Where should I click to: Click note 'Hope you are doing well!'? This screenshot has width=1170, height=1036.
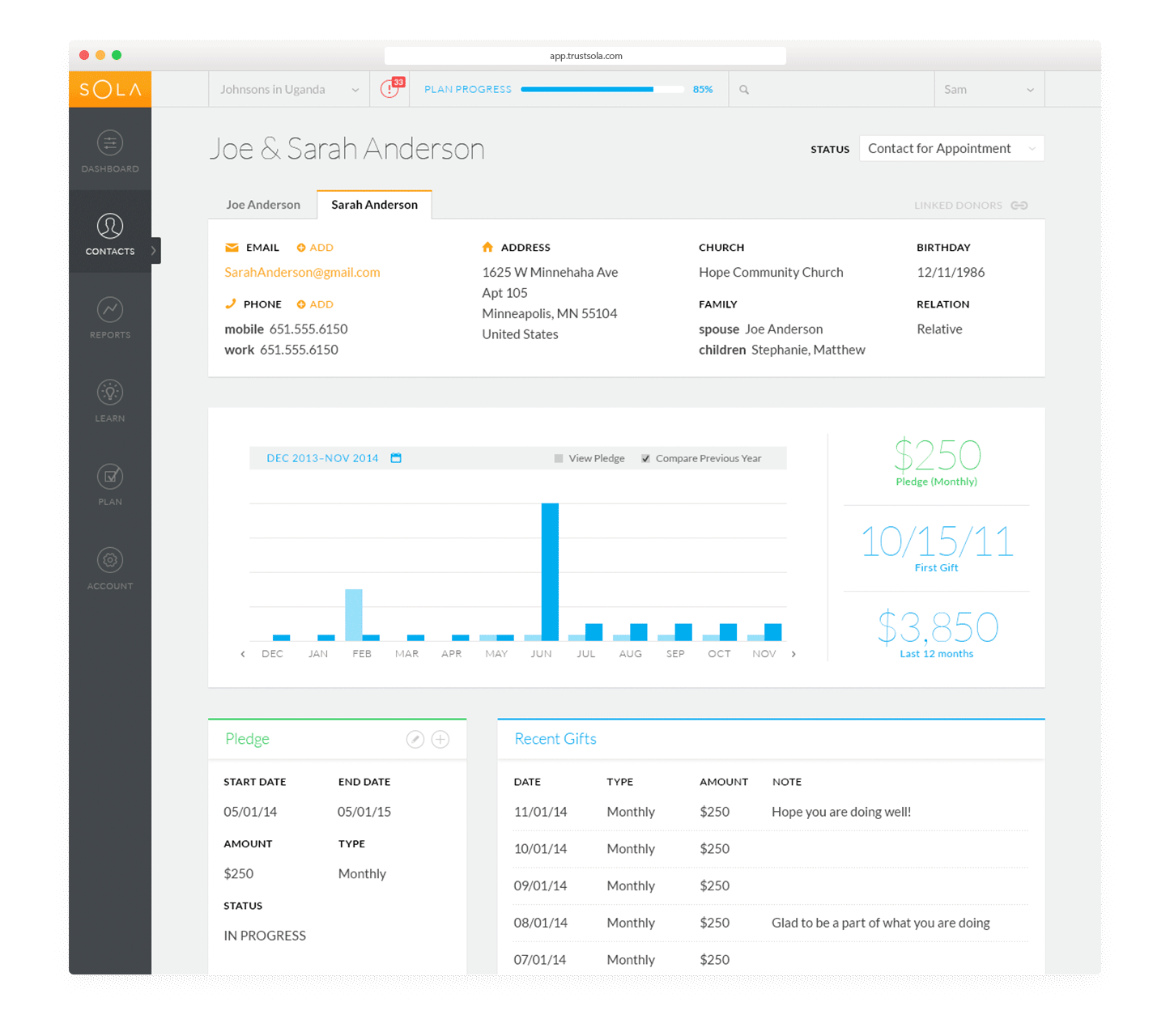pyautogui.click(x=841, y=812)
